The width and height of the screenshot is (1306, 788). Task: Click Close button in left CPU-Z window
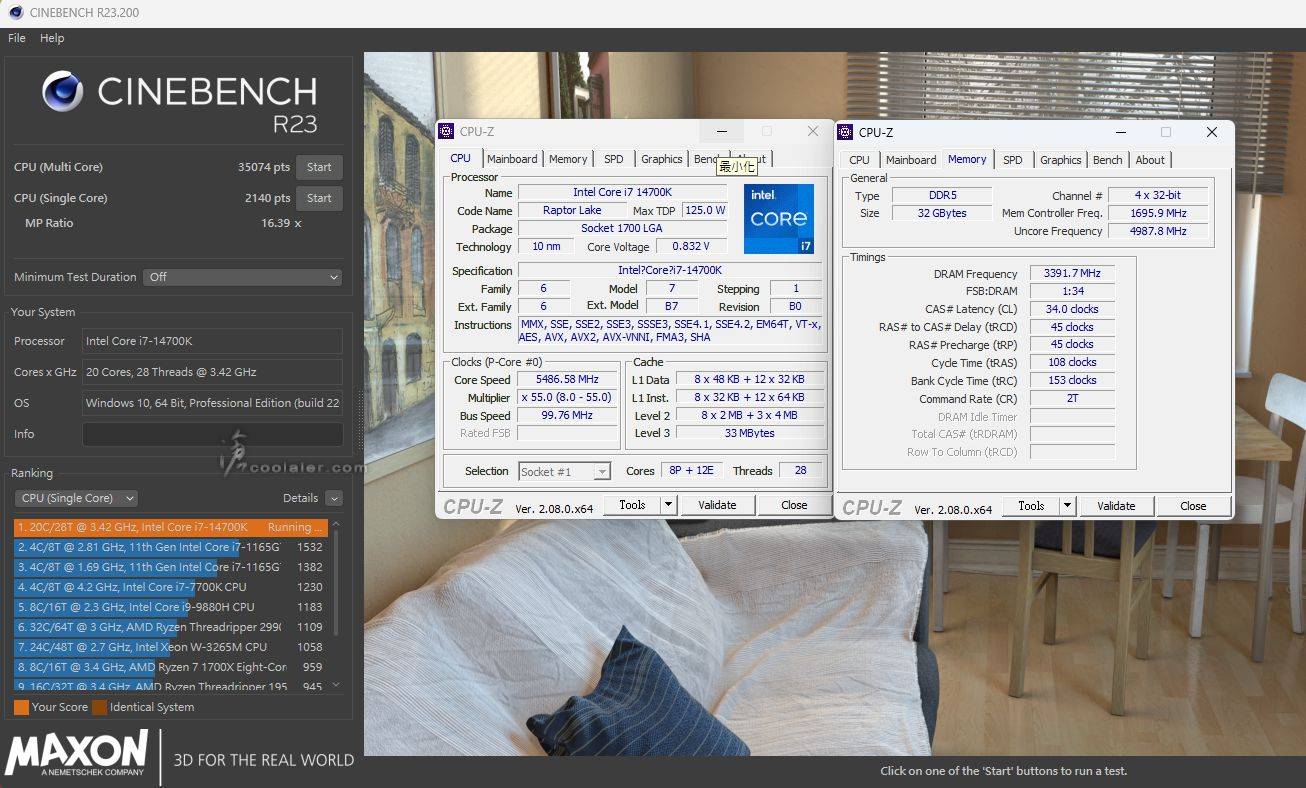[x=794, y=505]
